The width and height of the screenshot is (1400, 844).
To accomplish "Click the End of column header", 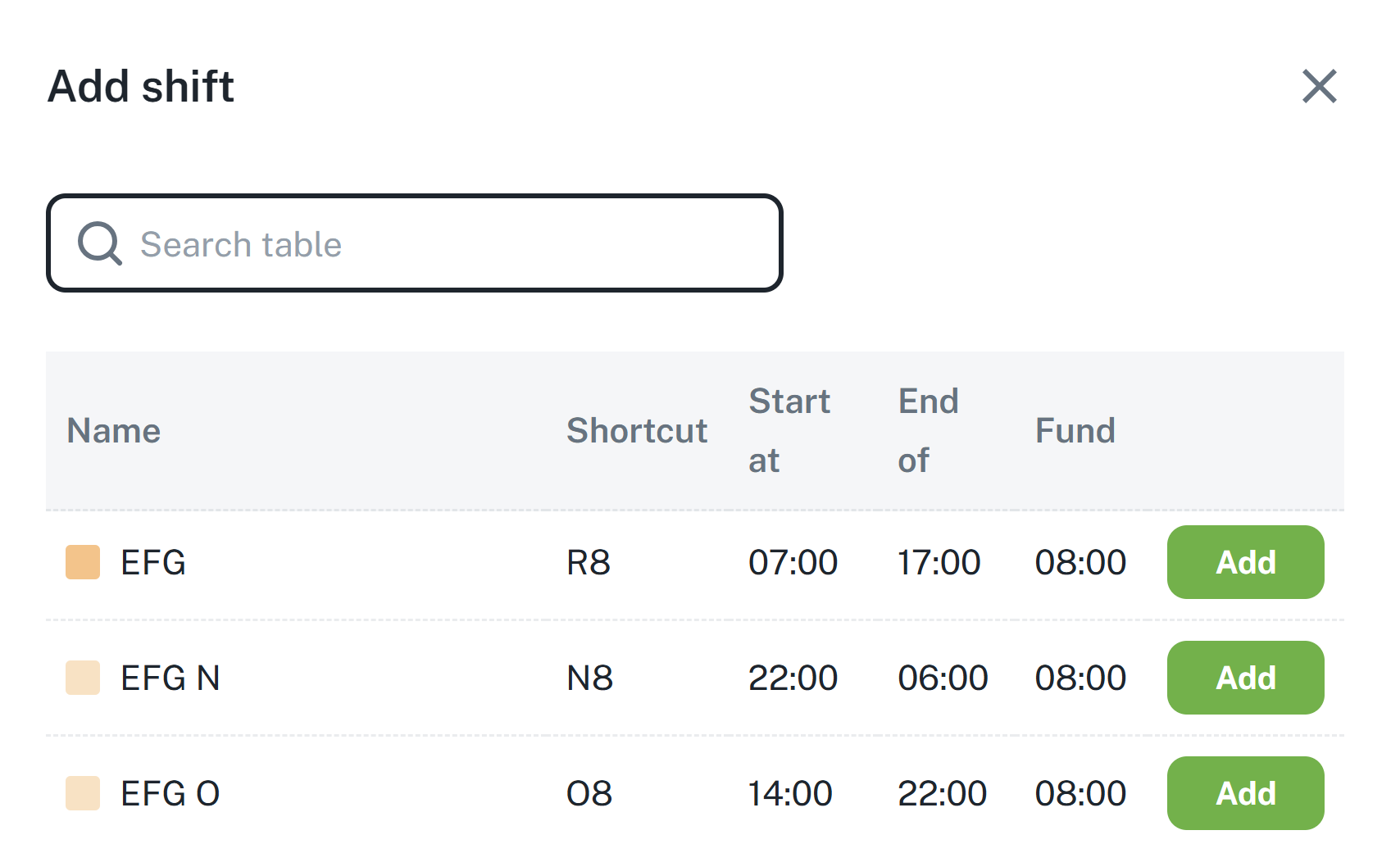I will (x=928, y=431).
